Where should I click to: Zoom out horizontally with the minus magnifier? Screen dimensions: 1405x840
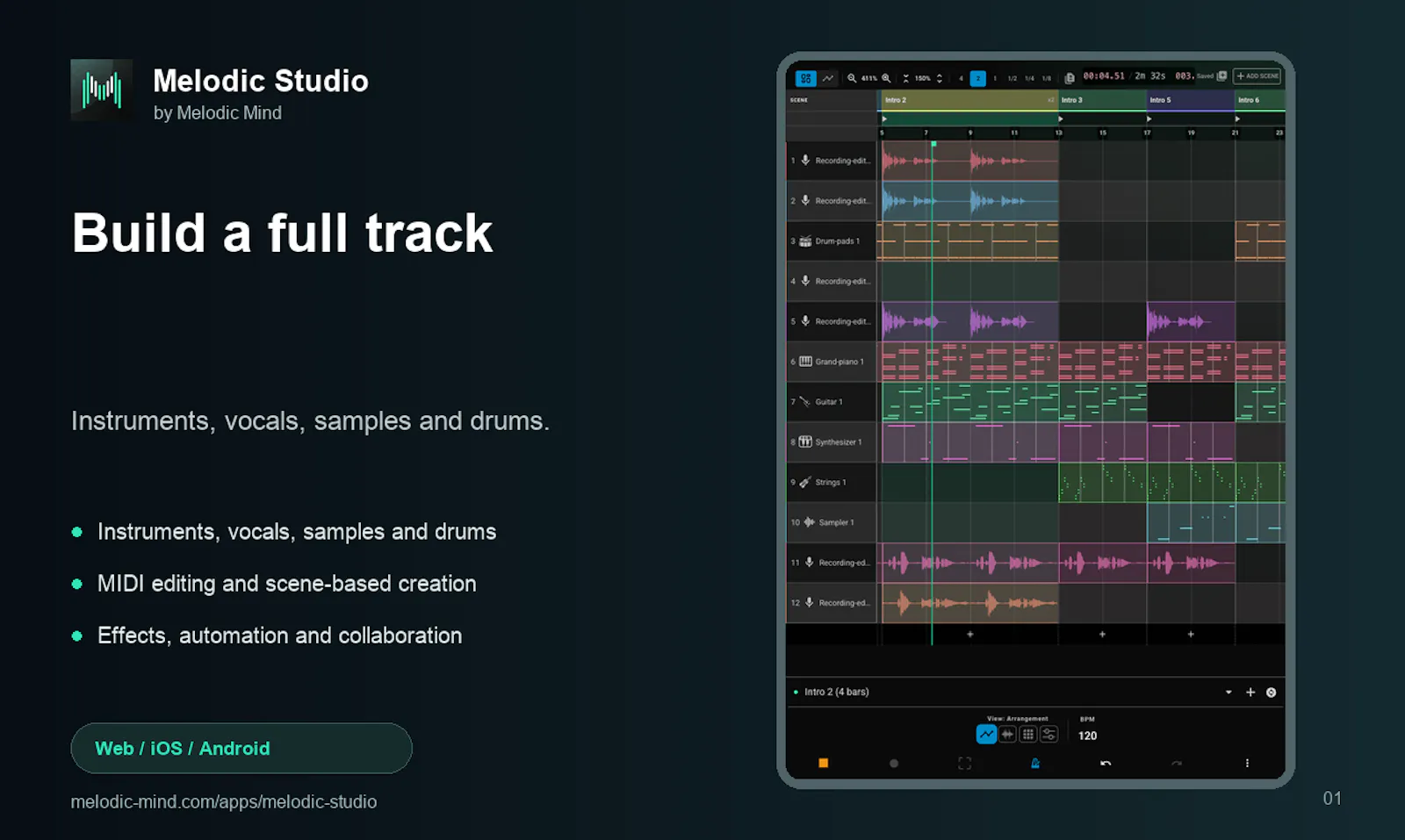coord(852,78)
